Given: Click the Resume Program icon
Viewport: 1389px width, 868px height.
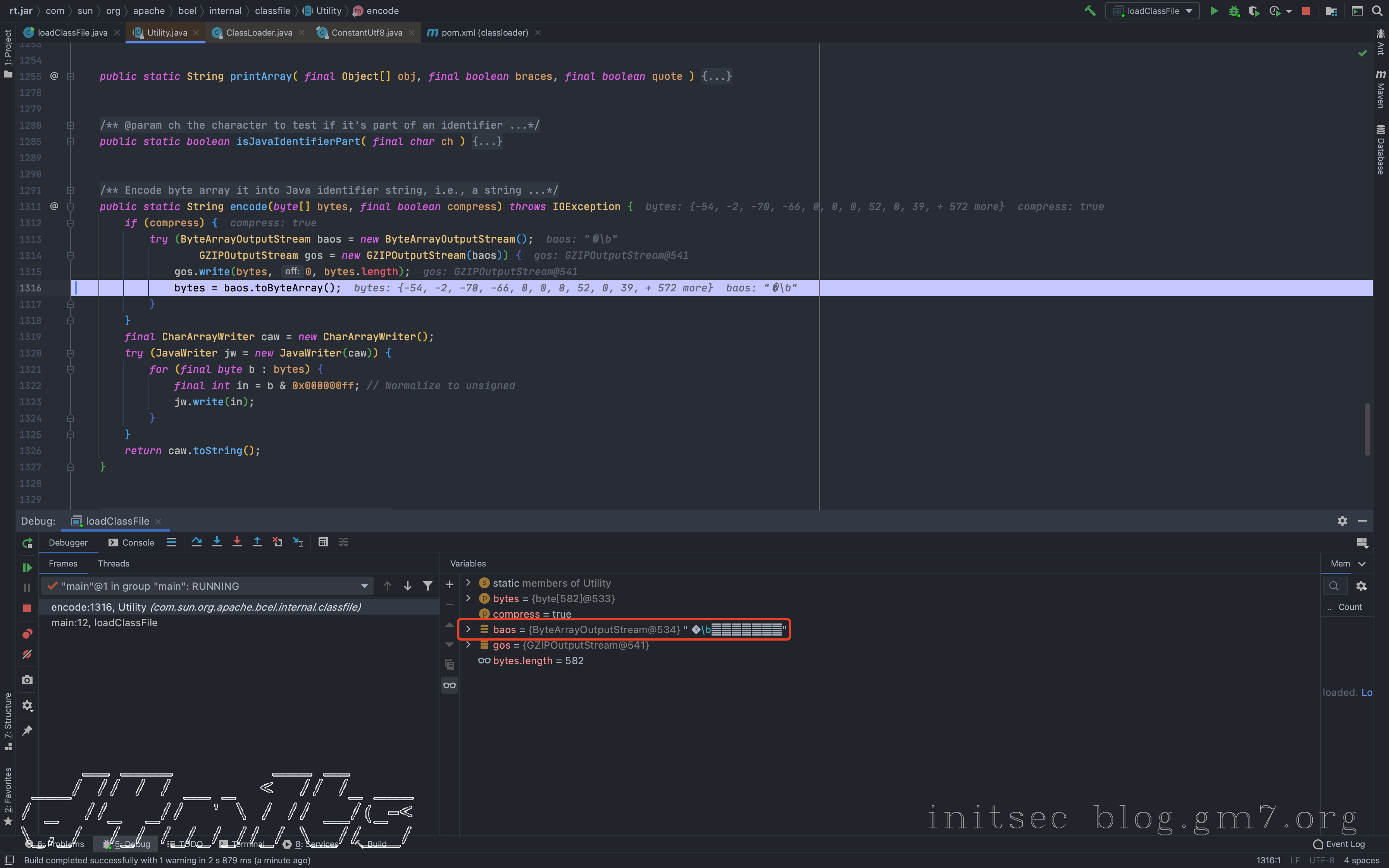Looking at the screenshot, I should (27, 567).
